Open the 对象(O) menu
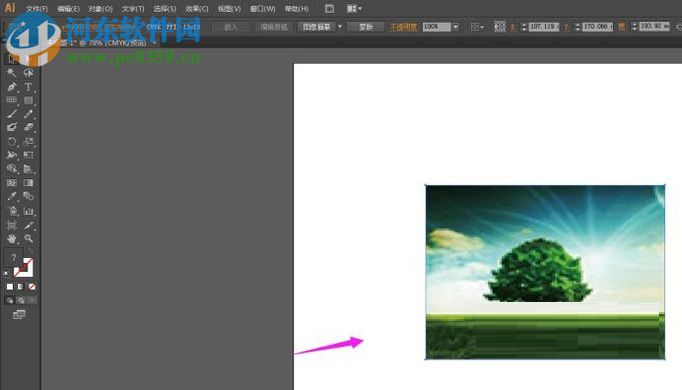The height and width of the screenshot is (390, 682). point(100,9)
